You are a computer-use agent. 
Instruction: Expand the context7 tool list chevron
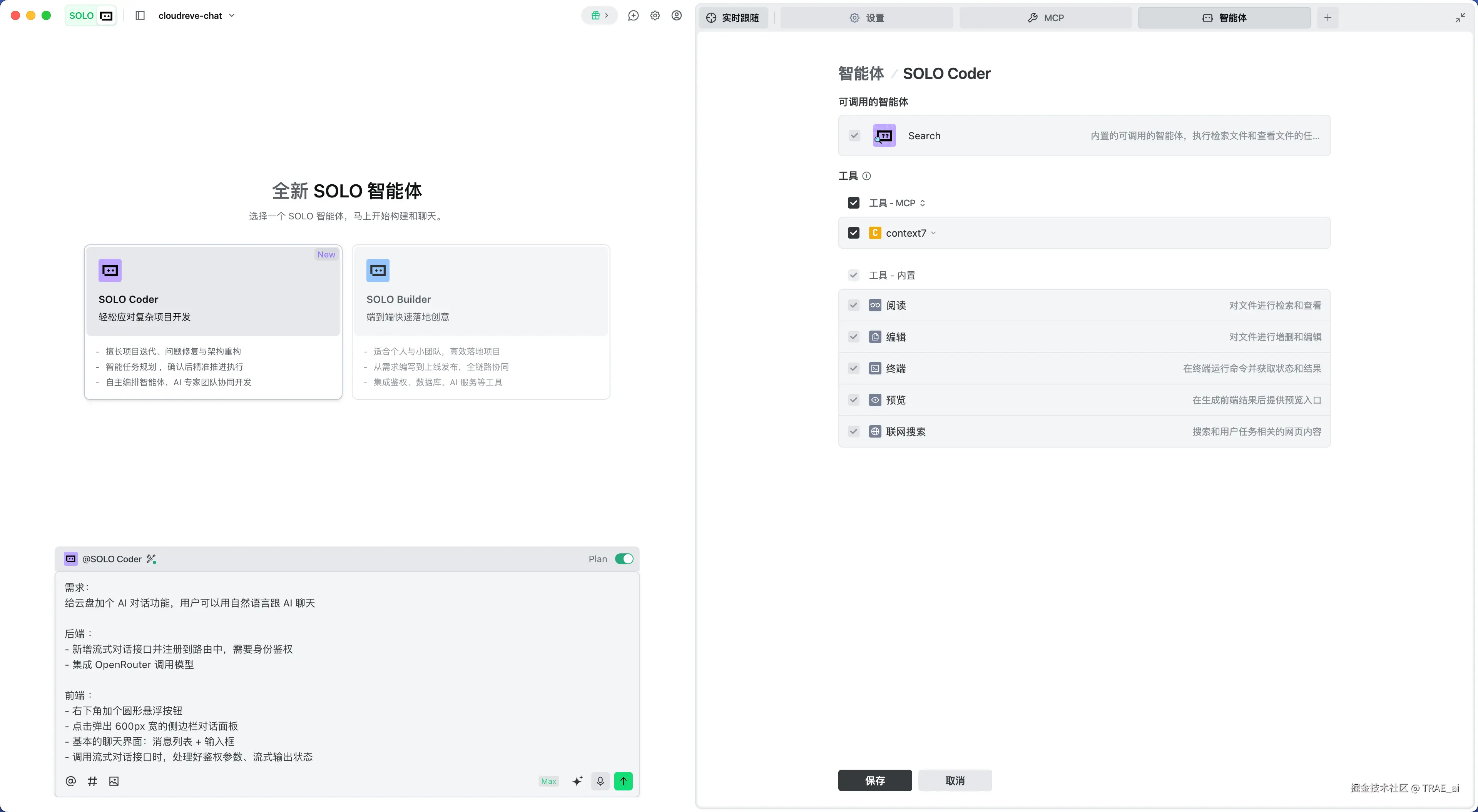pos(933,233)
